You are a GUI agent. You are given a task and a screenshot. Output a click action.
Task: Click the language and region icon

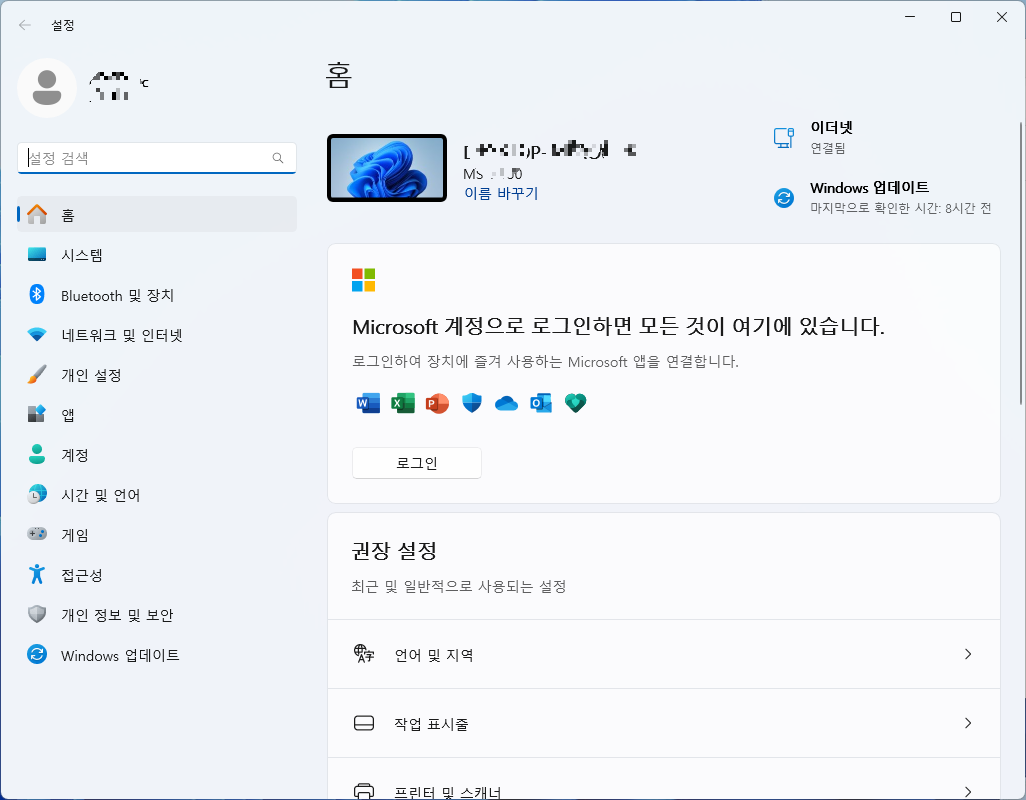point(364,653)
